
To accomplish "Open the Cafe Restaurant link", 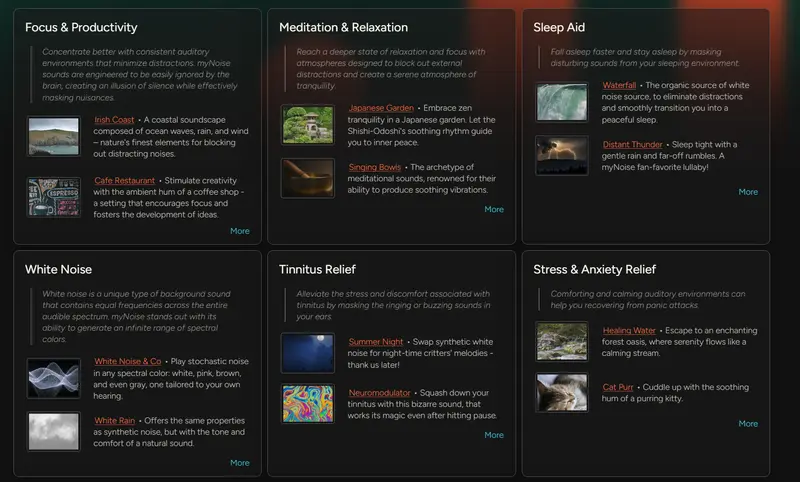I will [x=124, y=181].
